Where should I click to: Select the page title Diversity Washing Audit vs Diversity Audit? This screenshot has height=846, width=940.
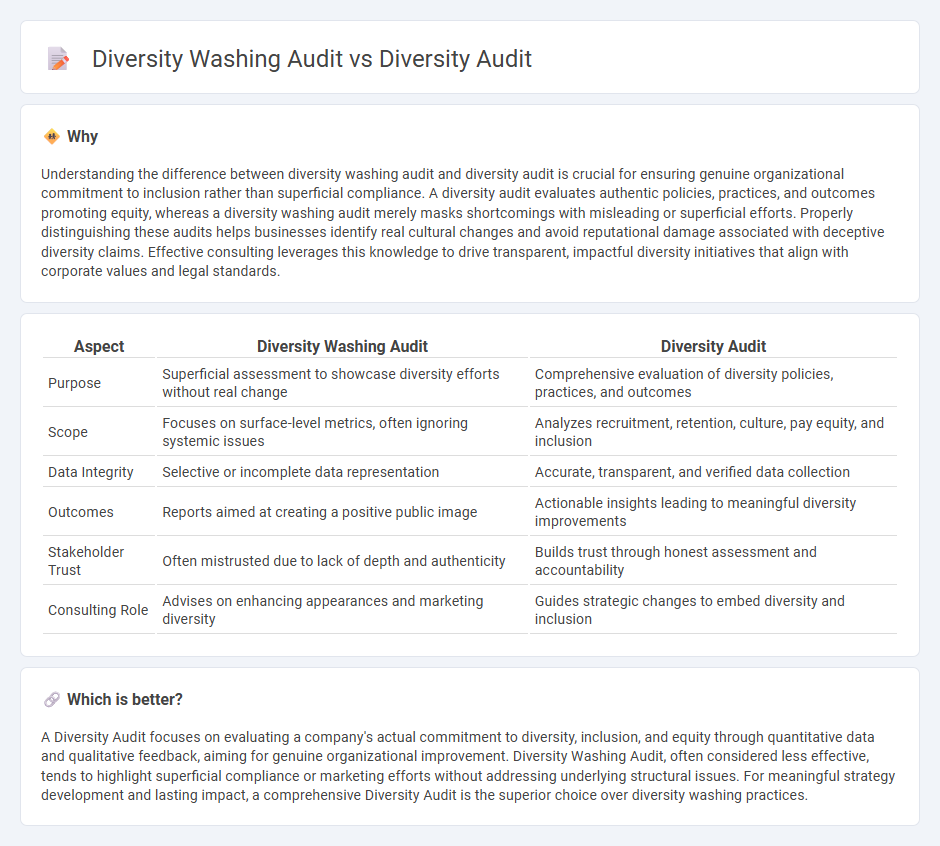[312, 59]
